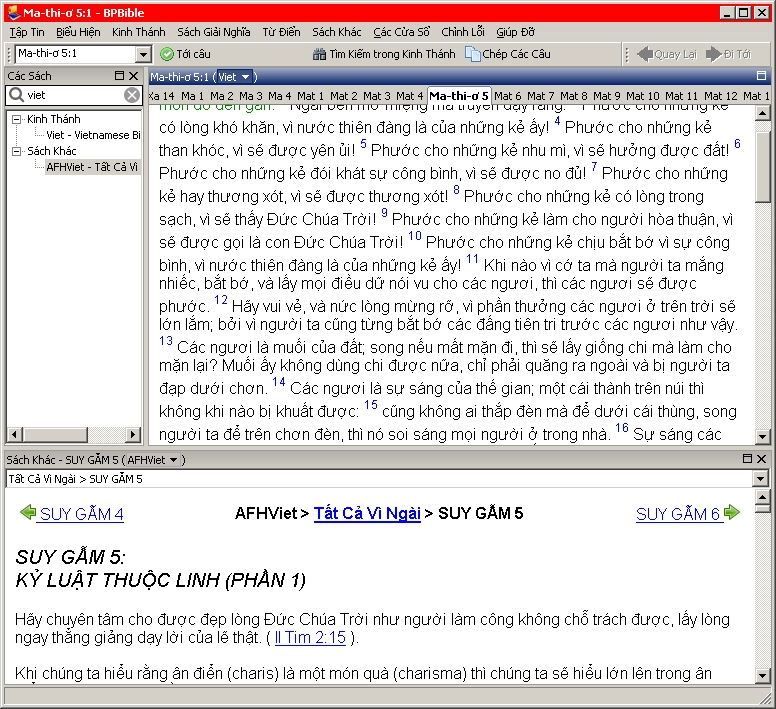Image resolution: width=776 pixels, height=709 pixels.
Task: Click green left arrow beside SUY GẪM 4
Action: coord(28,512)
